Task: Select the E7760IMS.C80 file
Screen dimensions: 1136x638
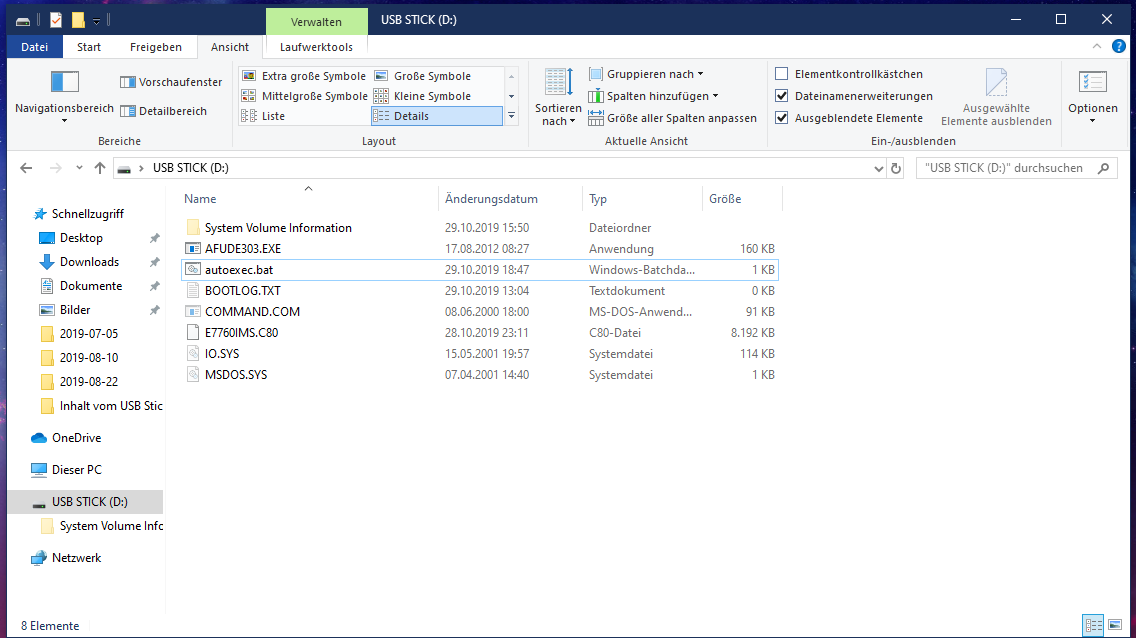Action: (x=480, y=332)
